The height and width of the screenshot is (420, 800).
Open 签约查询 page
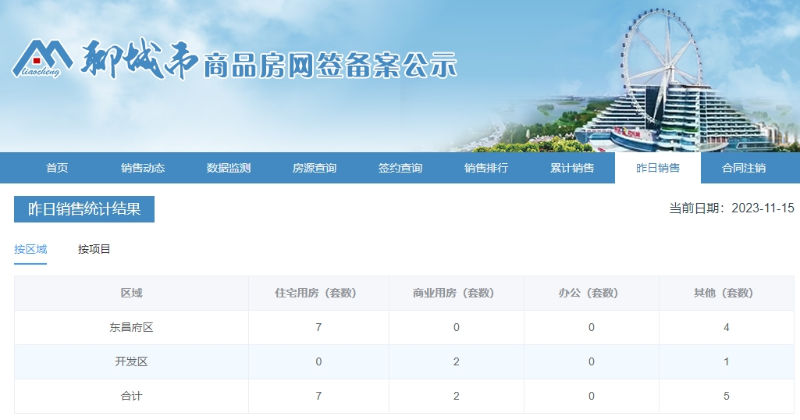(400, 168)
